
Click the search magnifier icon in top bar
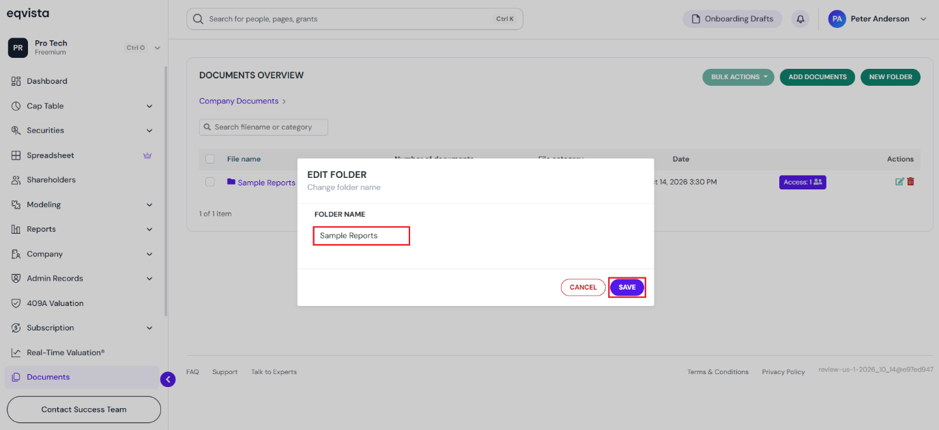coord(199,19)
